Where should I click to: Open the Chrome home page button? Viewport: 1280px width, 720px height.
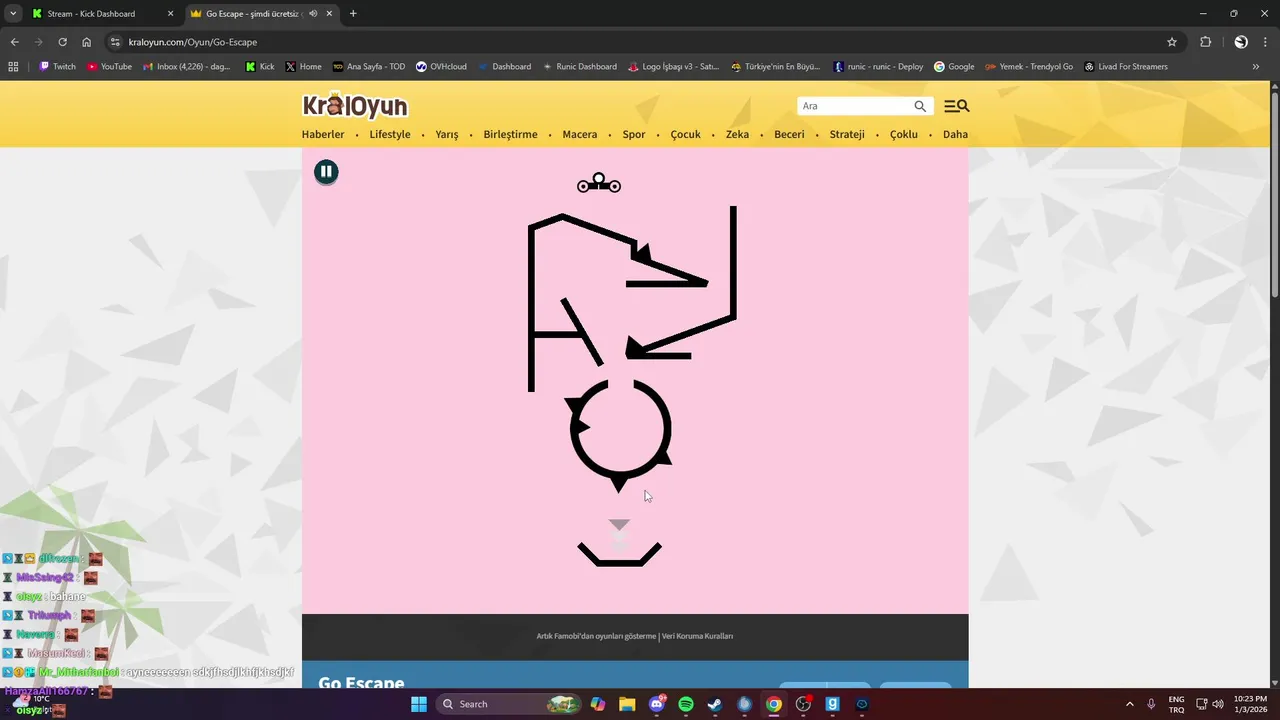coord(87,42)
